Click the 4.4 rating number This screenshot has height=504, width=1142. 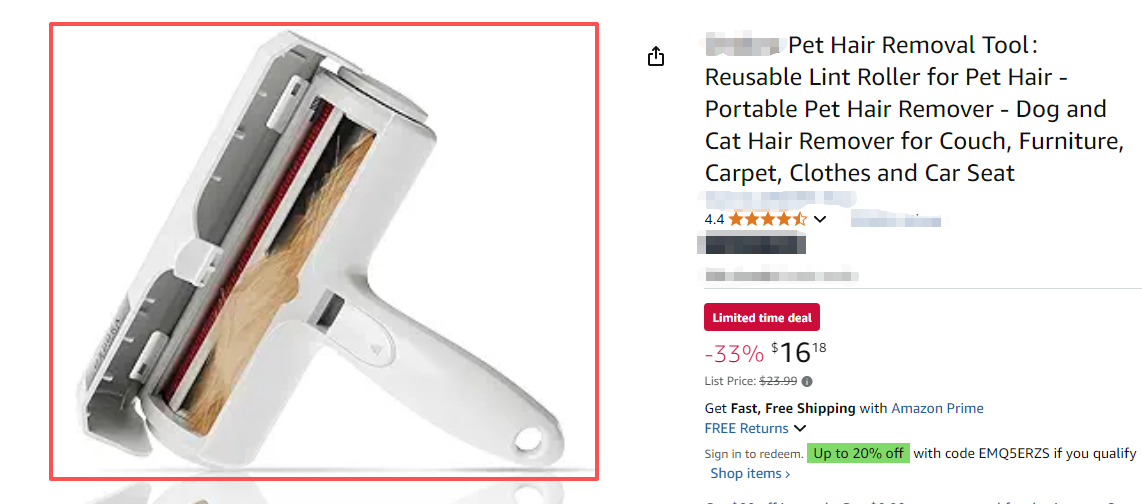714,219
